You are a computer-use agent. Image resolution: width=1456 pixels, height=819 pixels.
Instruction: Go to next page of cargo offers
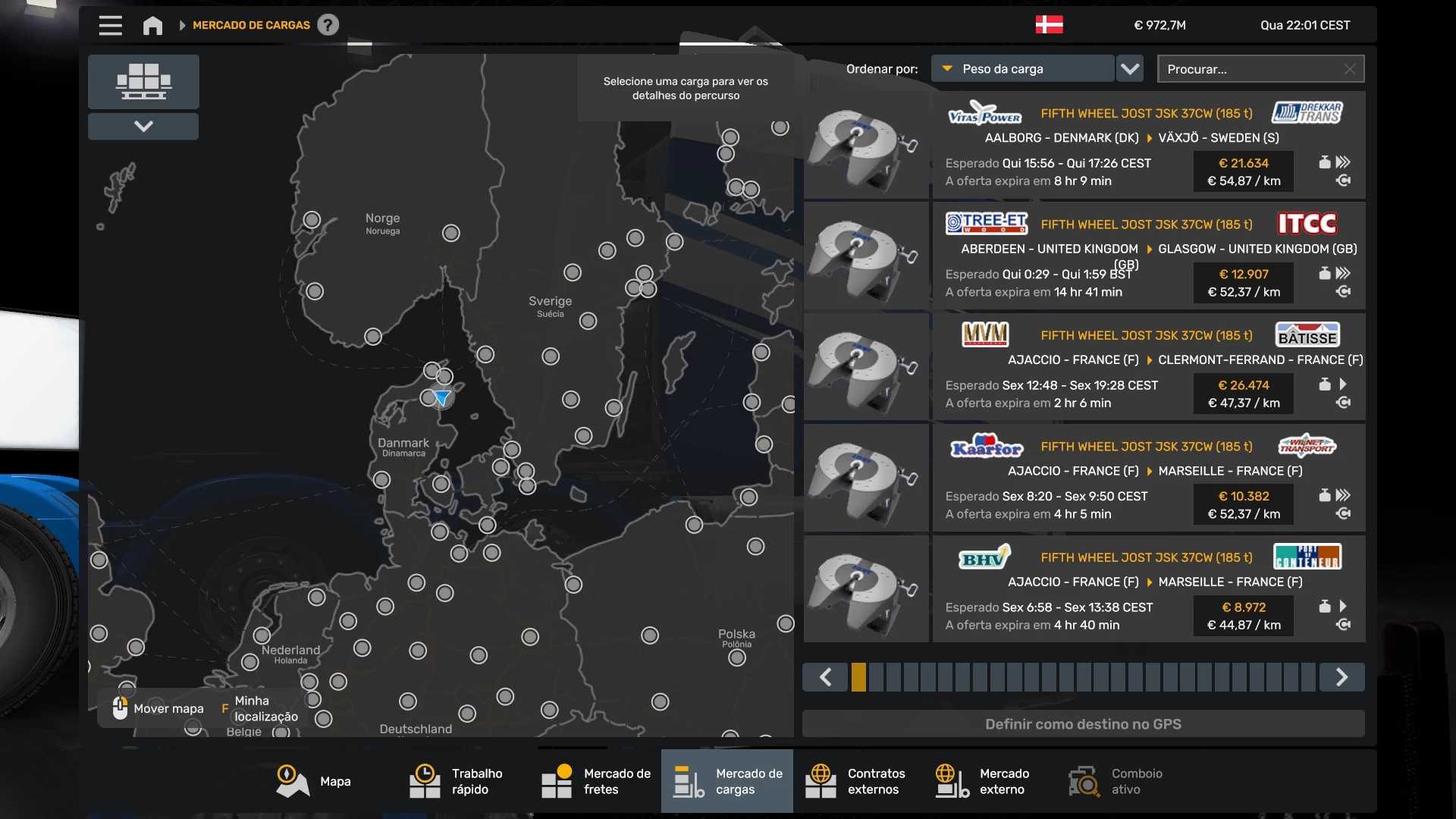pos(1341,677)
